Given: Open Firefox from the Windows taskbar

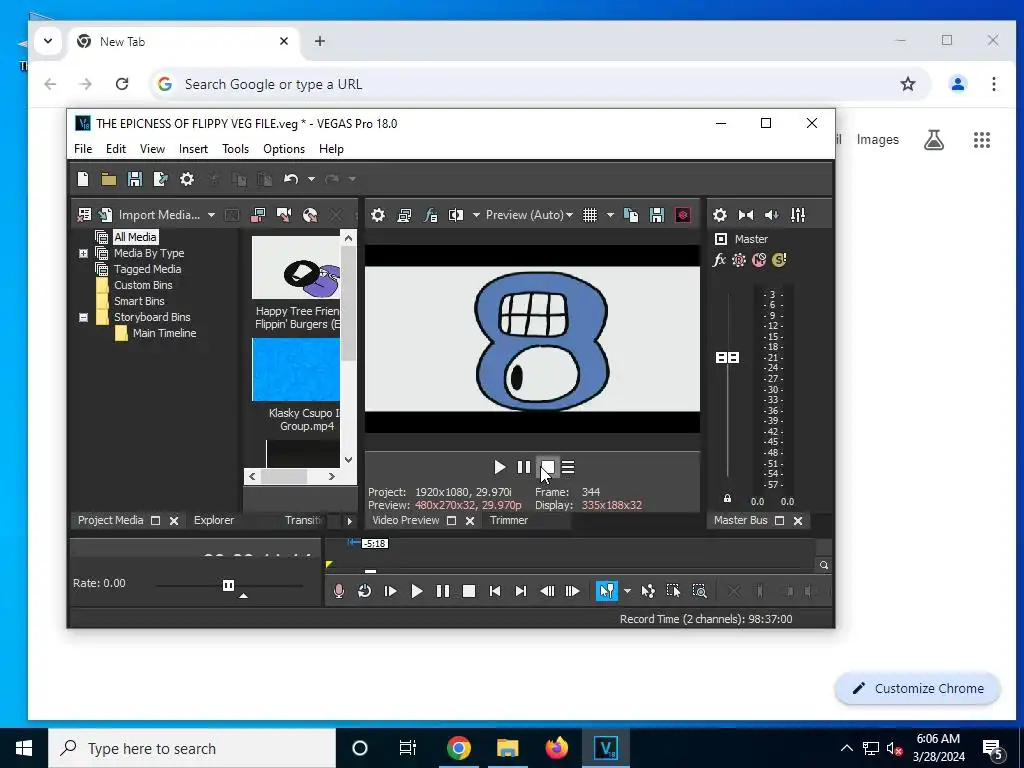Looking at the screenshot, I should (x=556, y=748).
